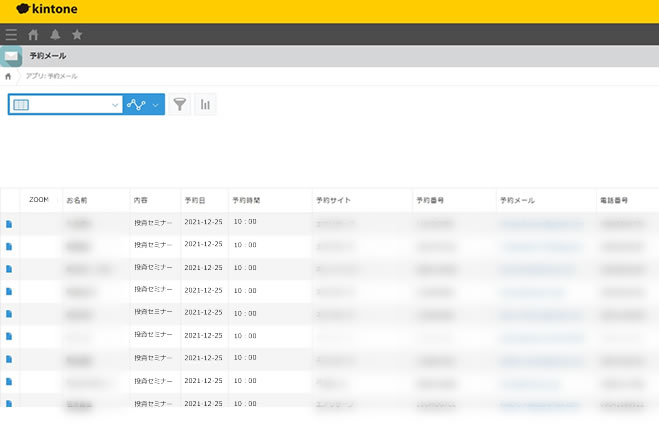Click the お名前 column header

[77, 201]
